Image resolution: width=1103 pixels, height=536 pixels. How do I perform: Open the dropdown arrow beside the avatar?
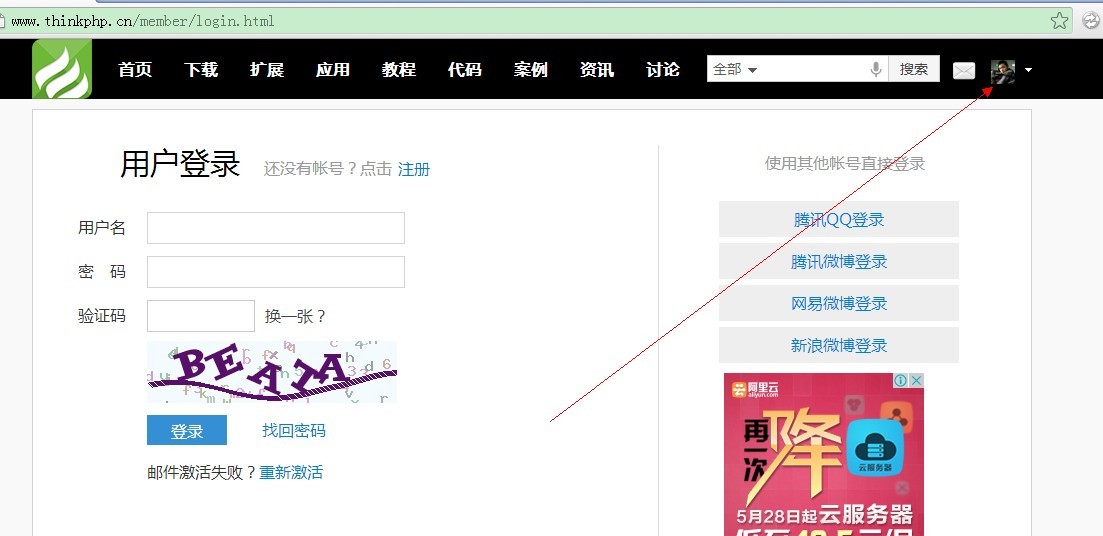(x=1028, y=70)
